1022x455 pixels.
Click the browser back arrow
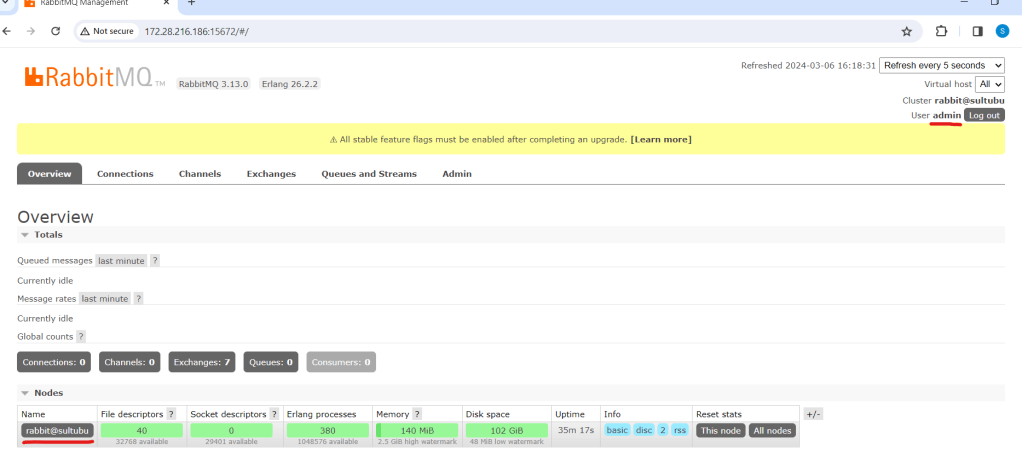(x=8, y=31)
